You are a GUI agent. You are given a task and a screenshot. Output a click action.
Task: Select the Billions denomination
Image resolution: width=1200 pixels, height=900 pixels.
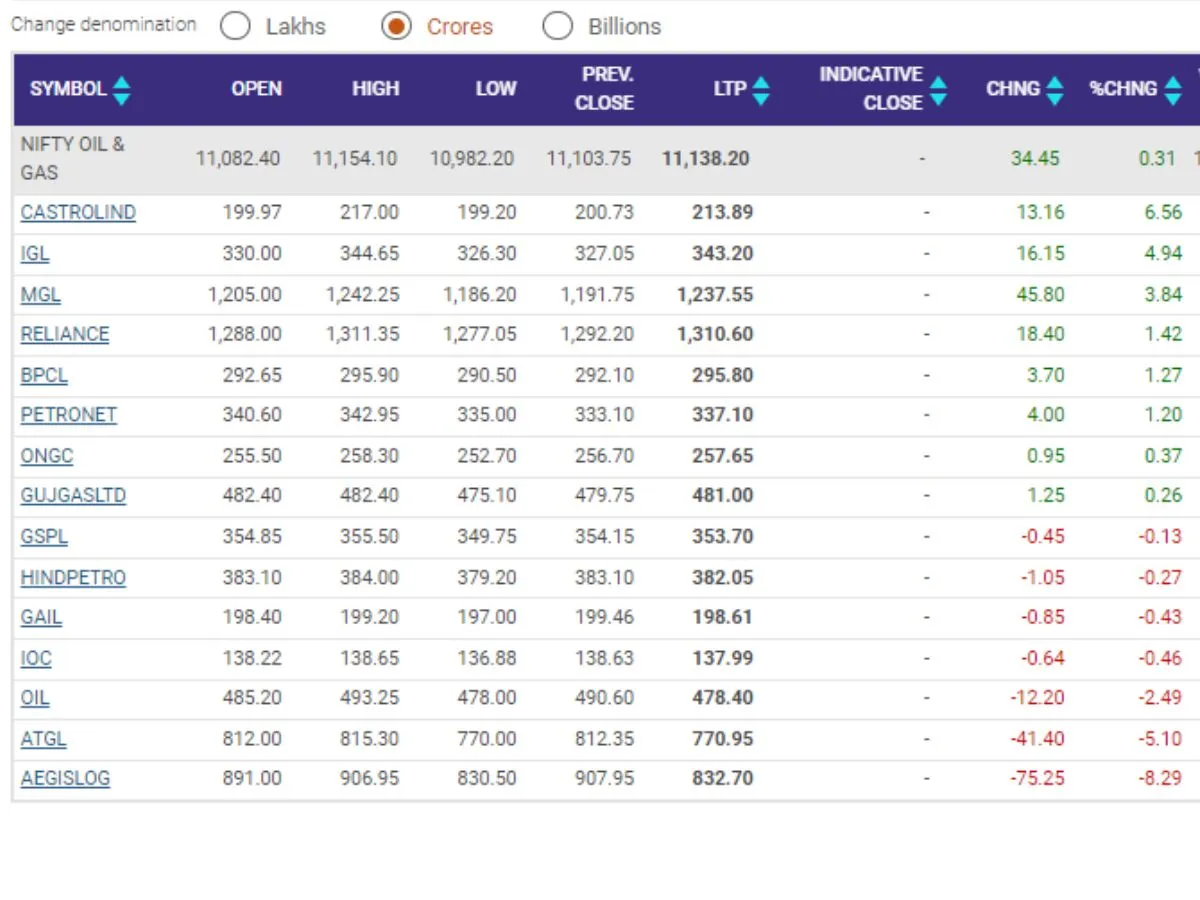tap(557, 27)
